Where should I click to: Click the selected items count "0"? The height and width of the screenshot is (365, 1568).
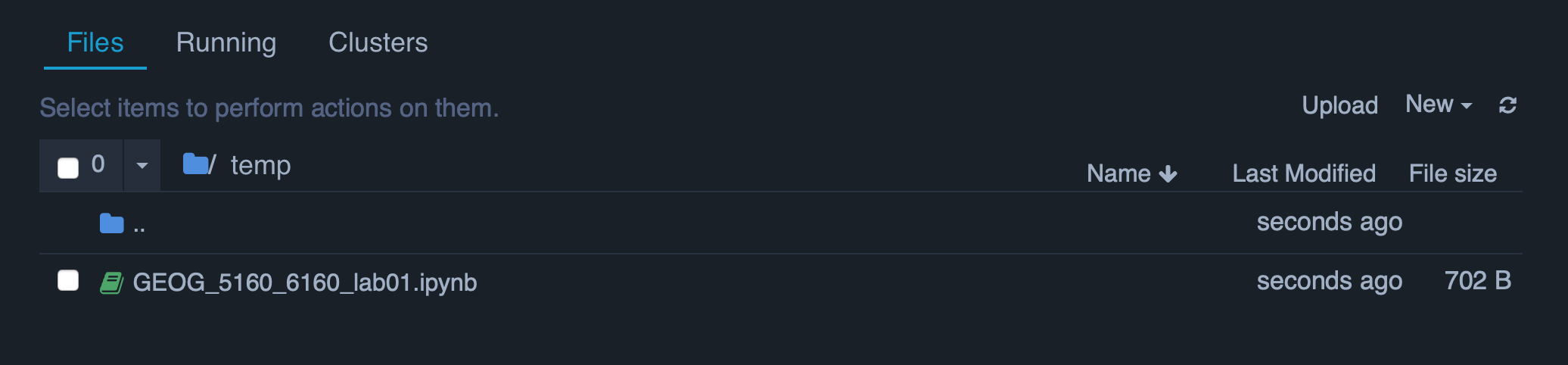(98, 164)
